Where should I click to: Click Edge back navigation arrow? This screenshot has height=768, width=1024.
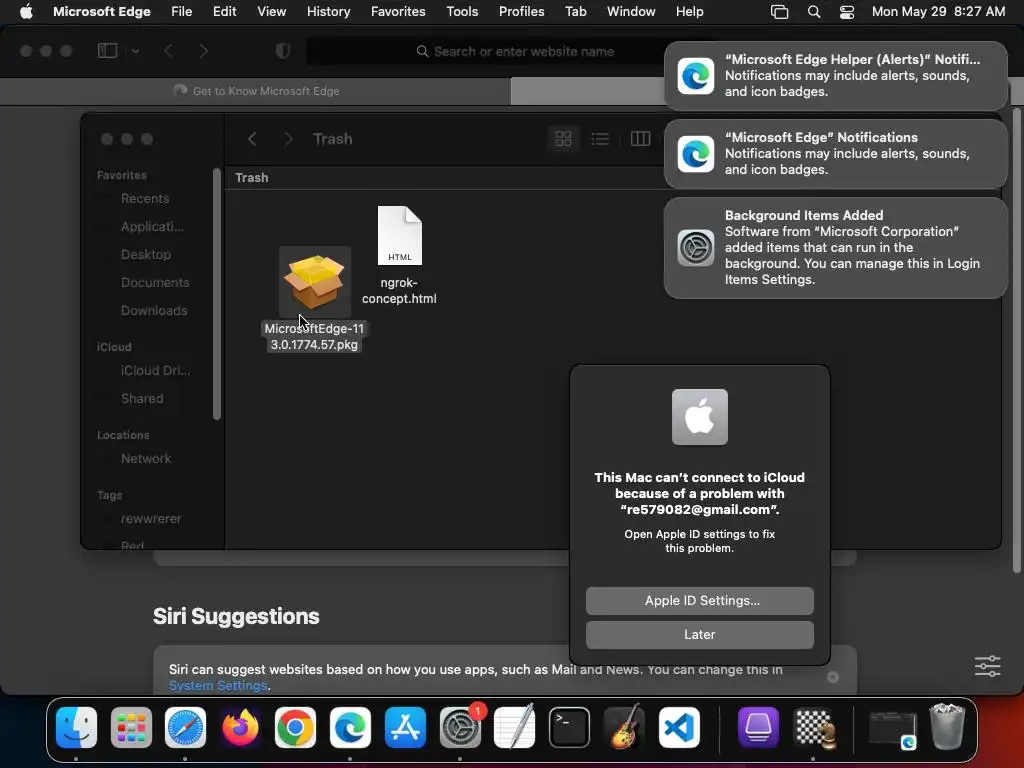coord(168,51)
